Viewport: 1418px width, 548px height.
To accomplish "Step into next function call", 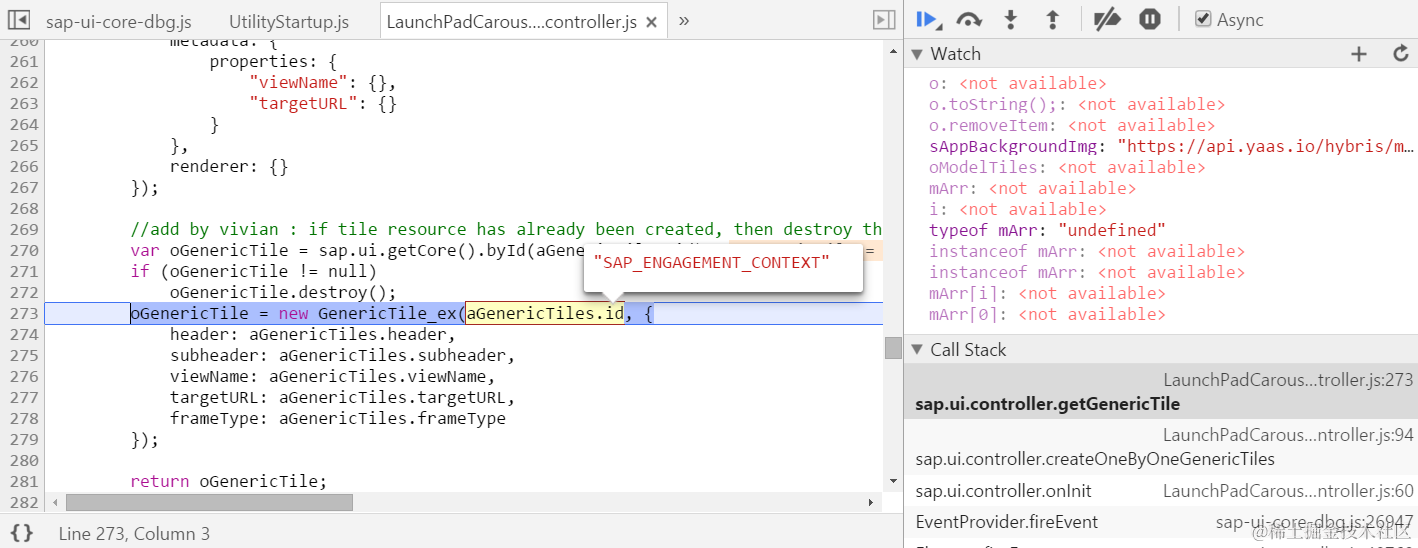I will (1011, 19).
